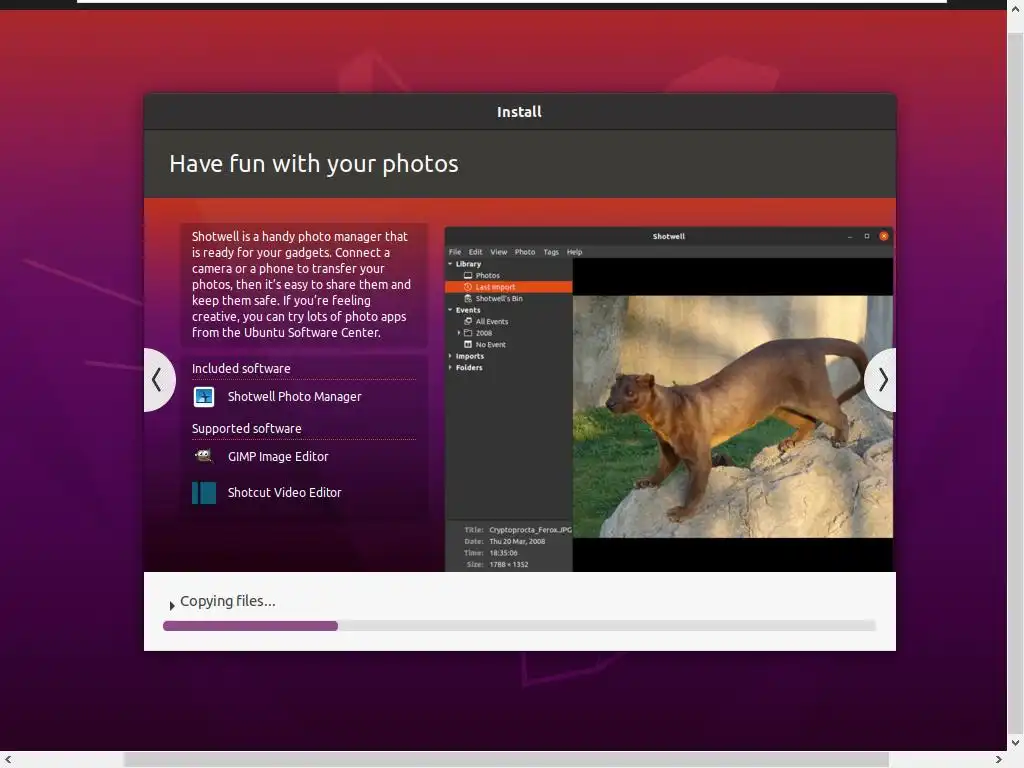1024x768 pixels.
Task: Select Last Import in the sidebar
Action: pos(509,287)
